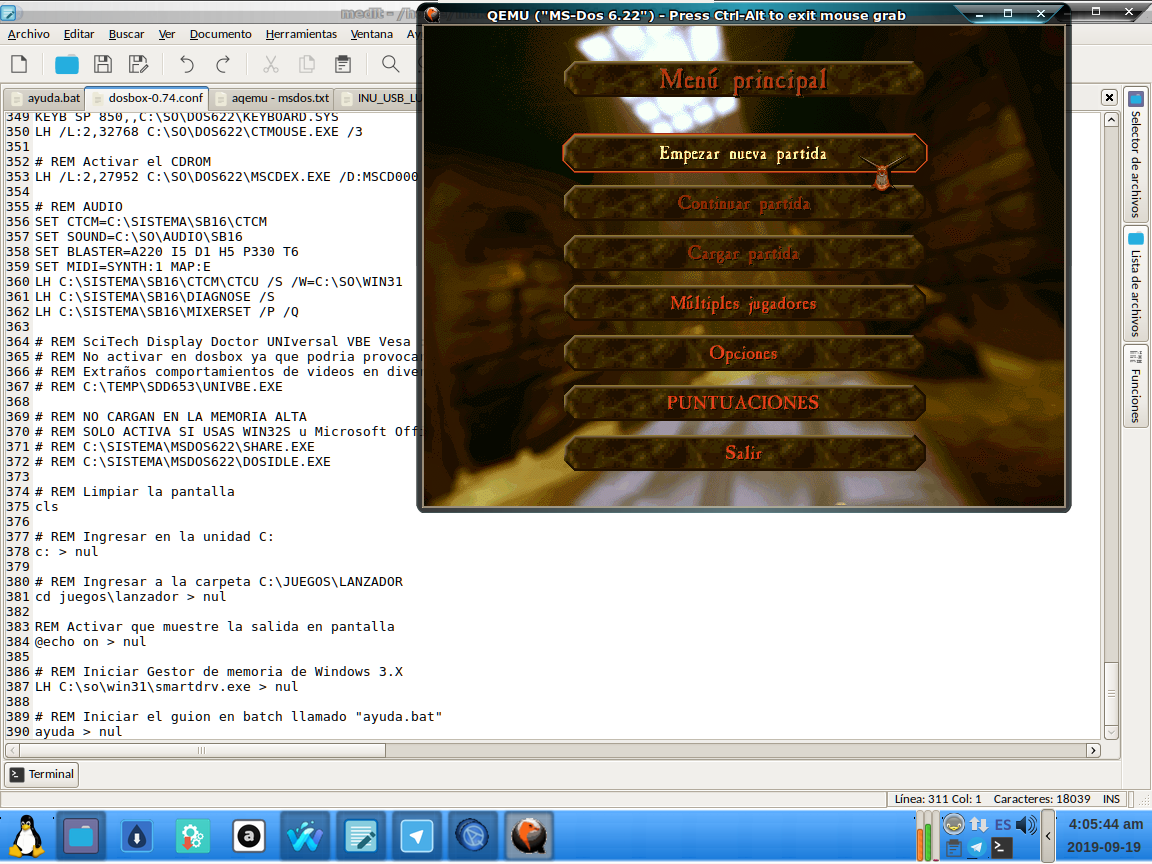This screenshot has height=864, width=1152.
Task: Click the taskbar clock showing 4:05:44 am
Action: [1105, 824]
